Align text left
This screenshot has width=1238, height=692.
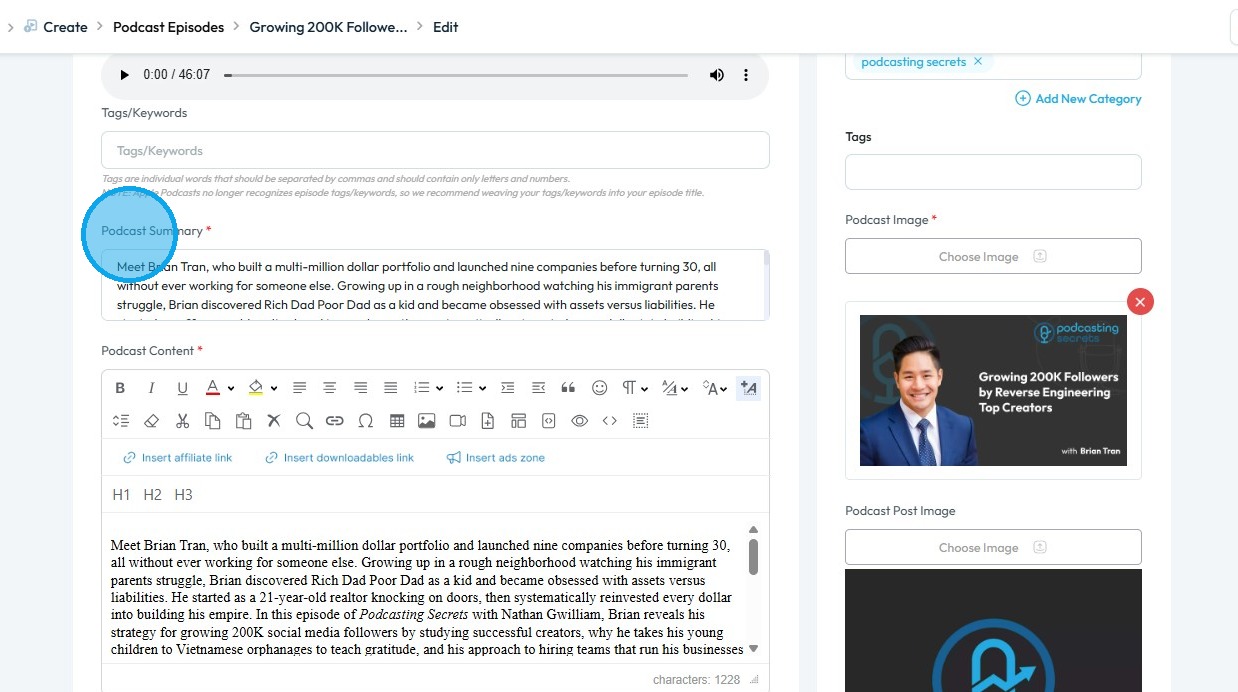pos(299,388)
